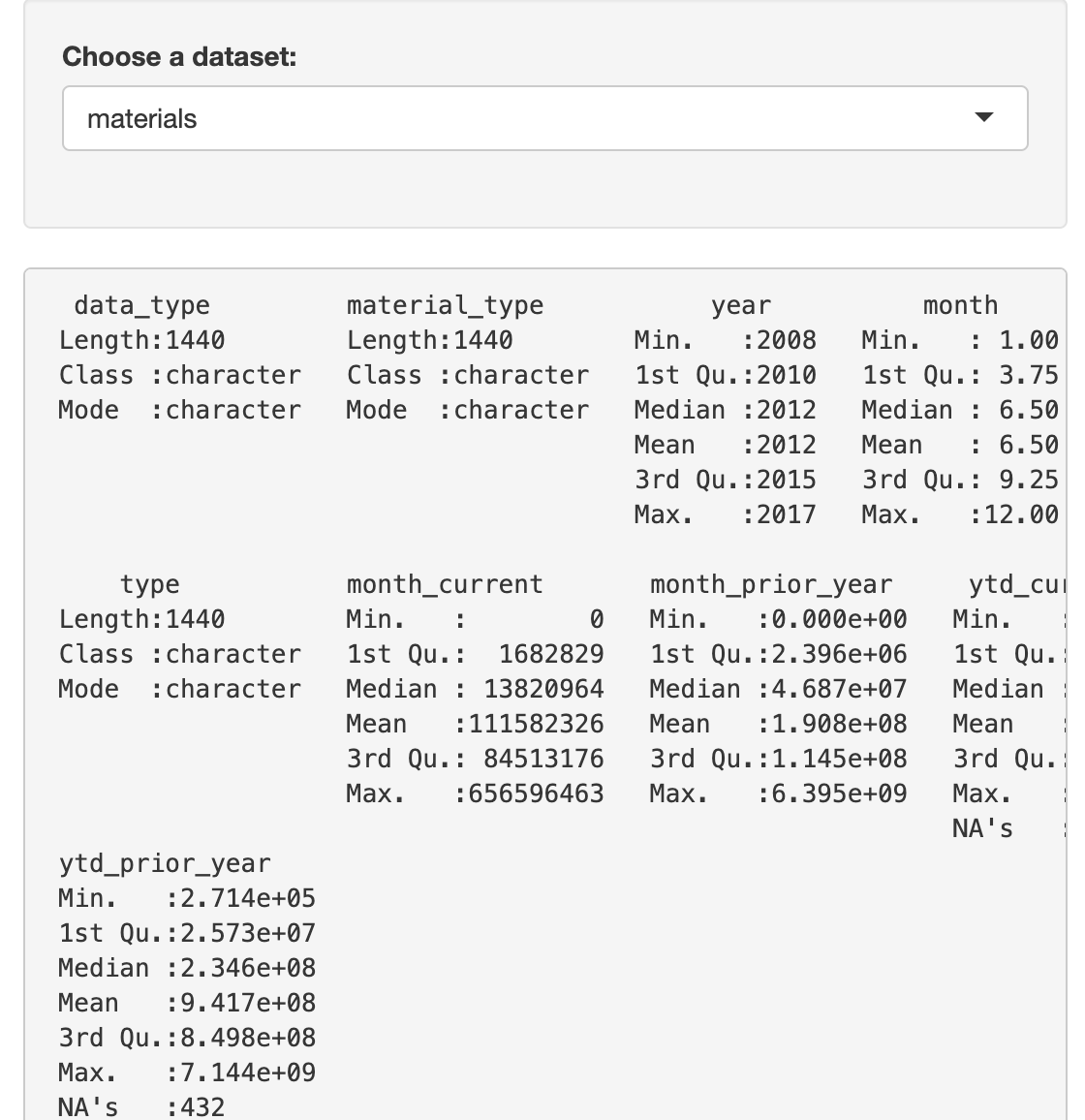The height and width of the screenshot is (1120, 1085).
Task: Click the material_type column header
Action: (x=445, y=306)
